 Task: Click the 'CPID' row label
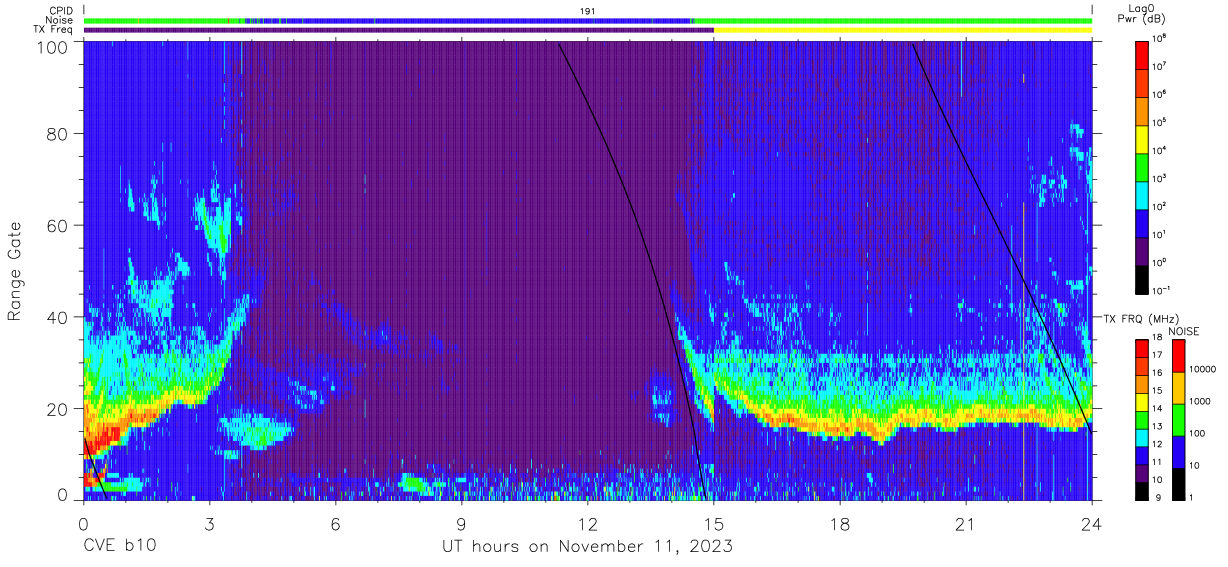pos(60,9)
